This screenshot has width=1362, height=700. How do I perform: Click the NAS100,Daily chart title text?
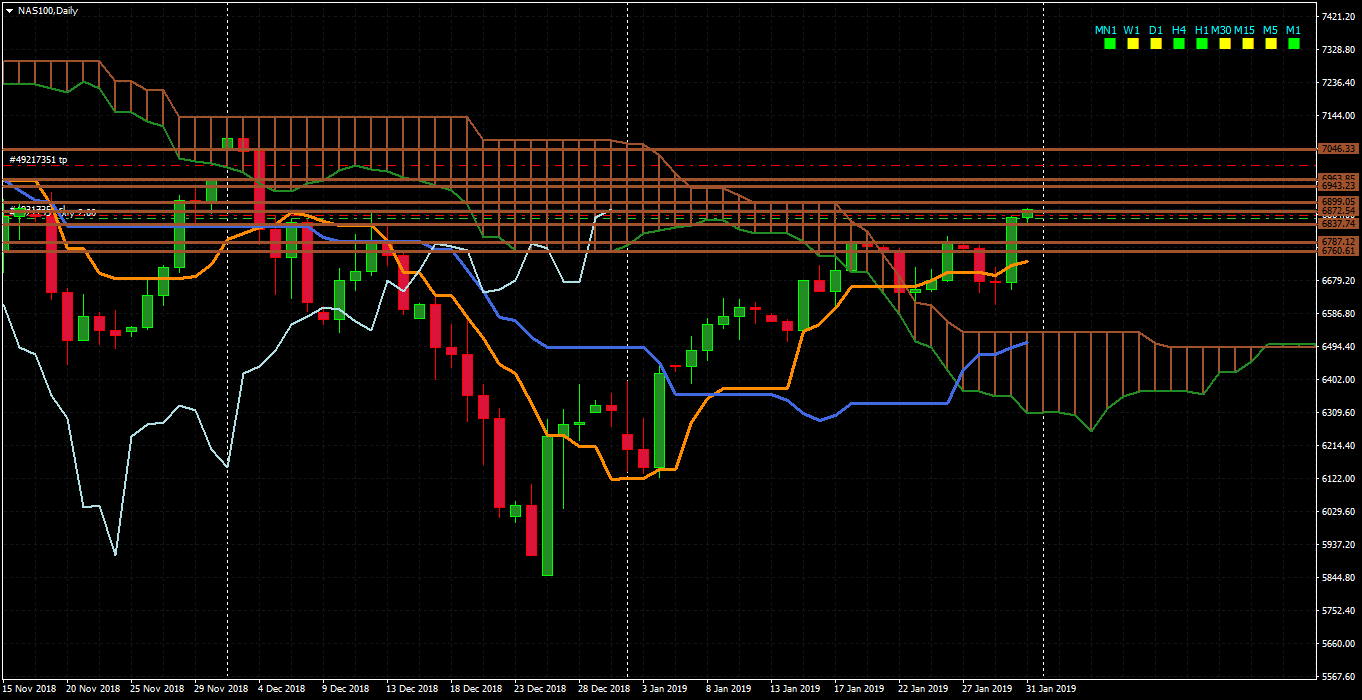pos(47,11)
